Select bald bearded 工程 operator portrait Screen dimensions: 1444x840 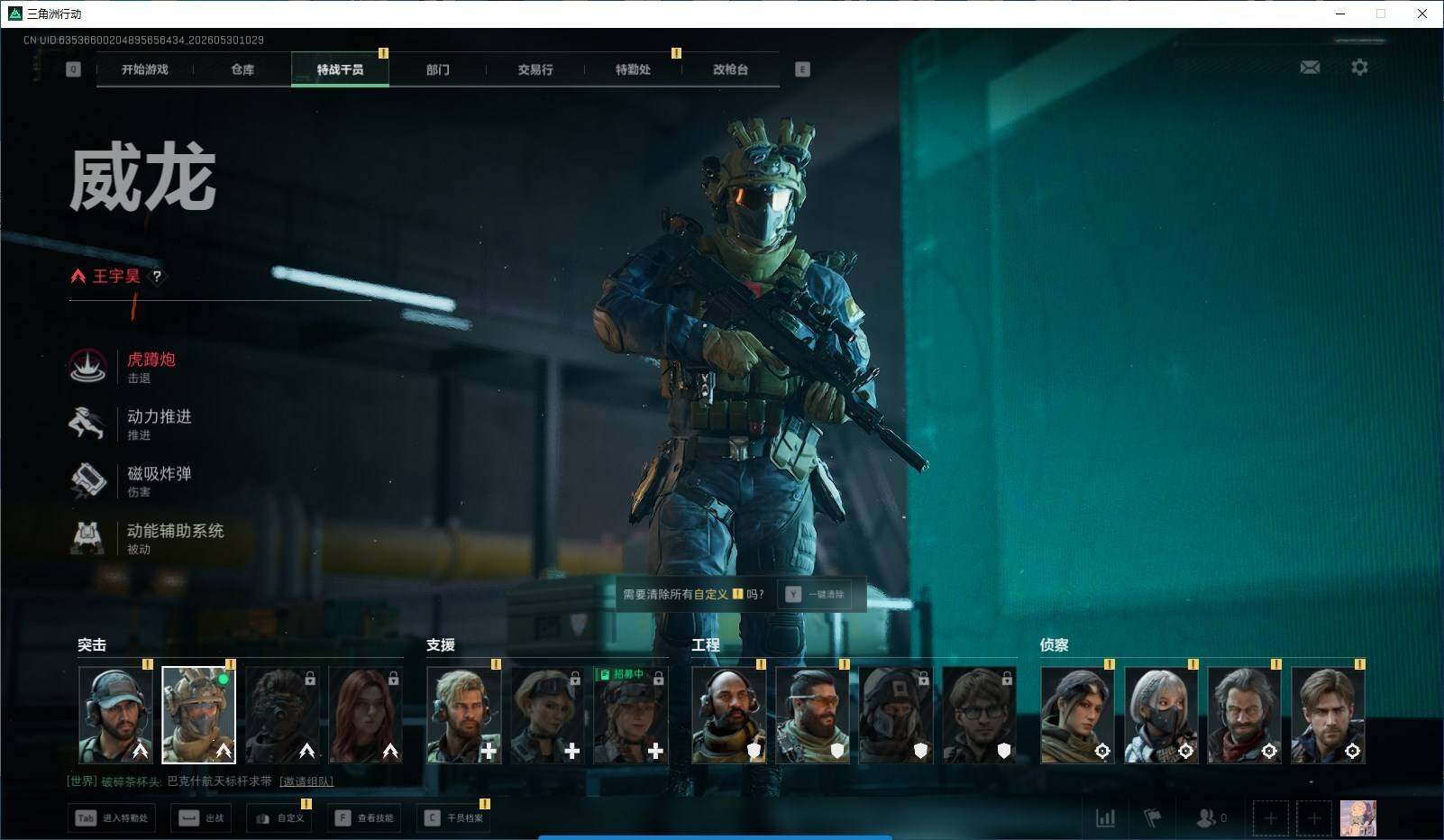coord(729,716)
